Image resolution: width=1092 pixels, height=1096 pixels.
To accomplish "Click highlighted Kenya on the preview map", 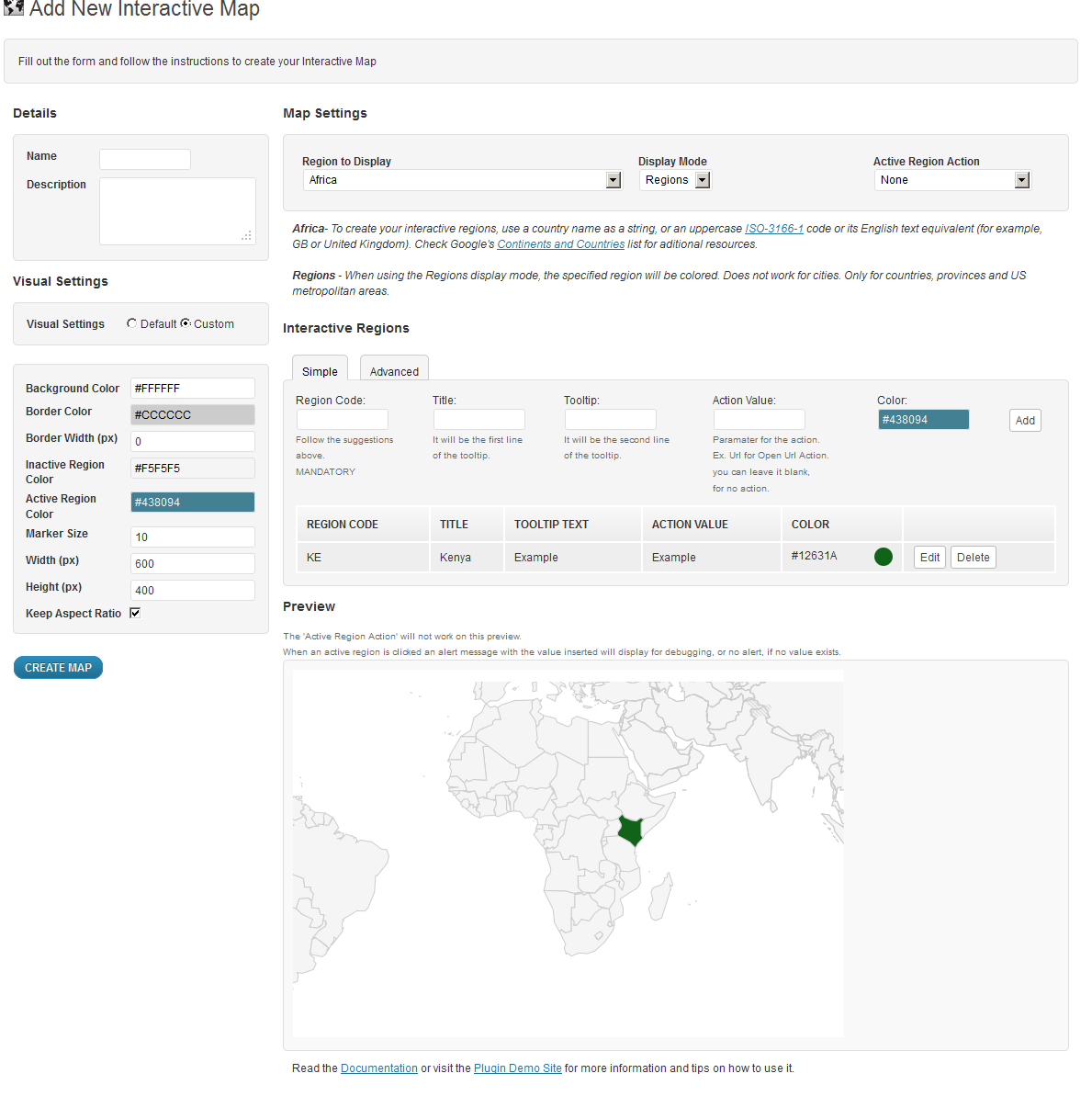I will 630,830.
